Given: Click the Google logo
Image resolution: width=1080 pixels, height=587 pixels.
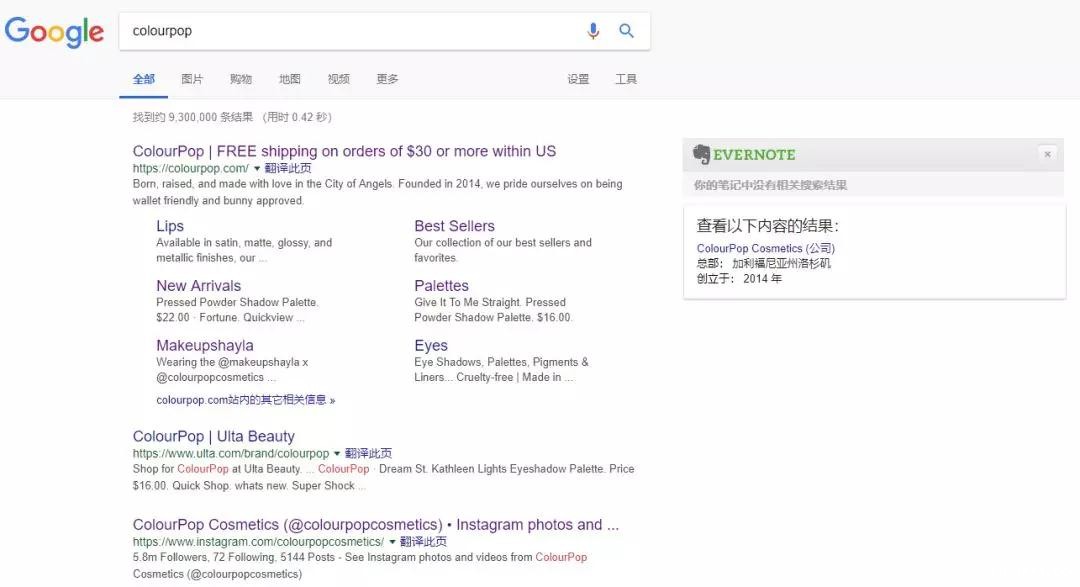Looking at the screenshot, I should (x=54, y=32).
